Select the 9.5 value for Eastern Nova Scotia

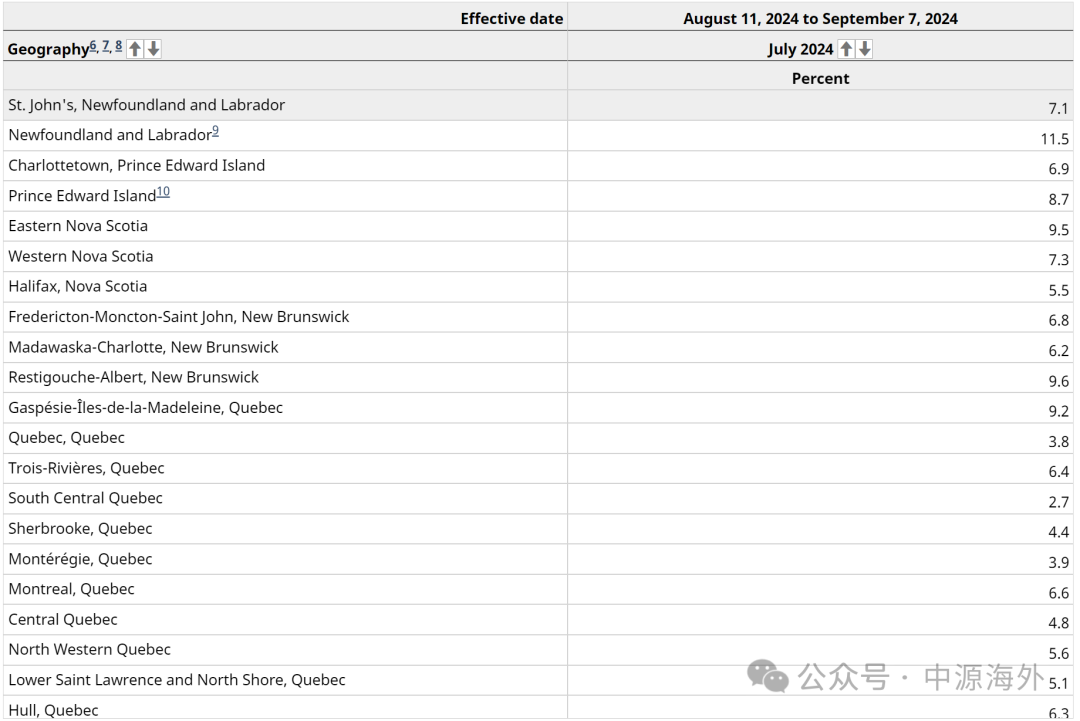1059,230
